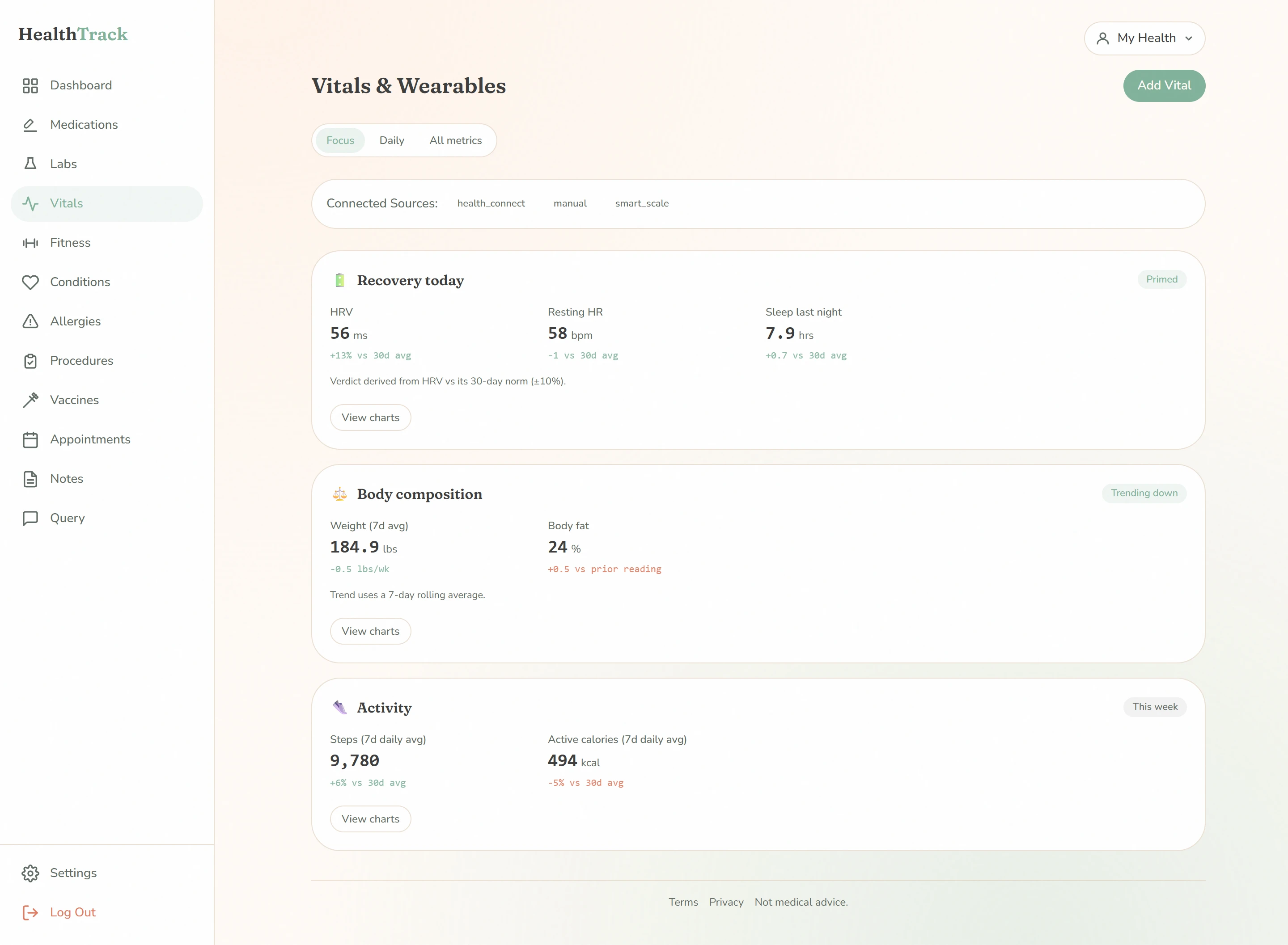View charts for Body composition
This screenshot has width=1288, height=945.
371,632
